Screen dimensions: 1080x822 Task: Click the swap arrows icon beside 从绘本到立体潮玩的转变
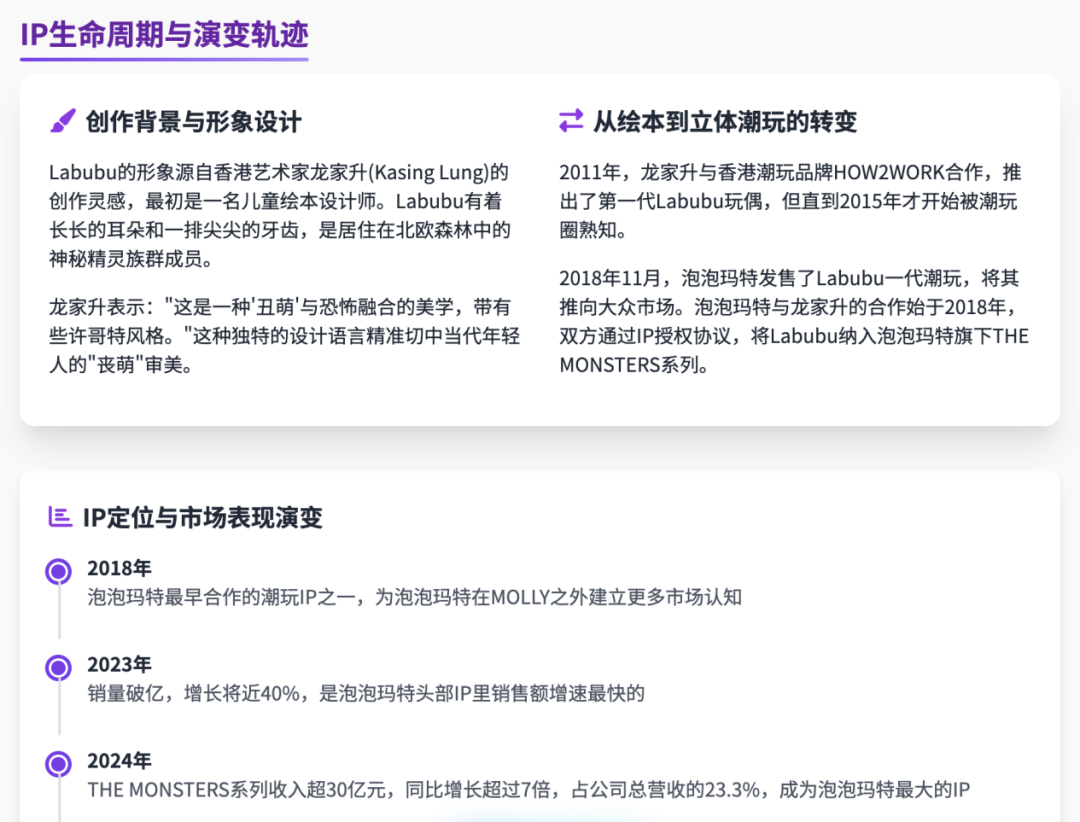pos(571,121)
